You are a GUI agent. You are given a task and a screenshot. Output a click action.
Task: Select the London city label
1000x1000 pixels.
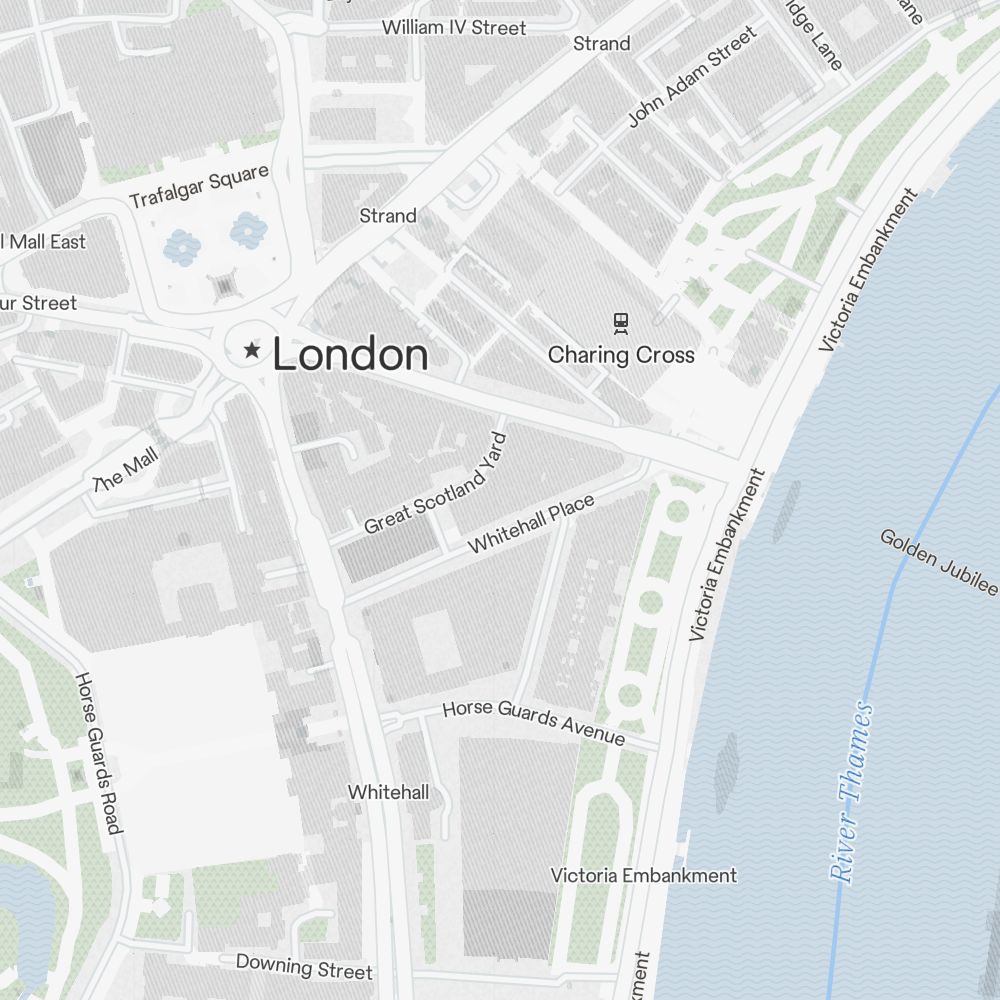351,354
